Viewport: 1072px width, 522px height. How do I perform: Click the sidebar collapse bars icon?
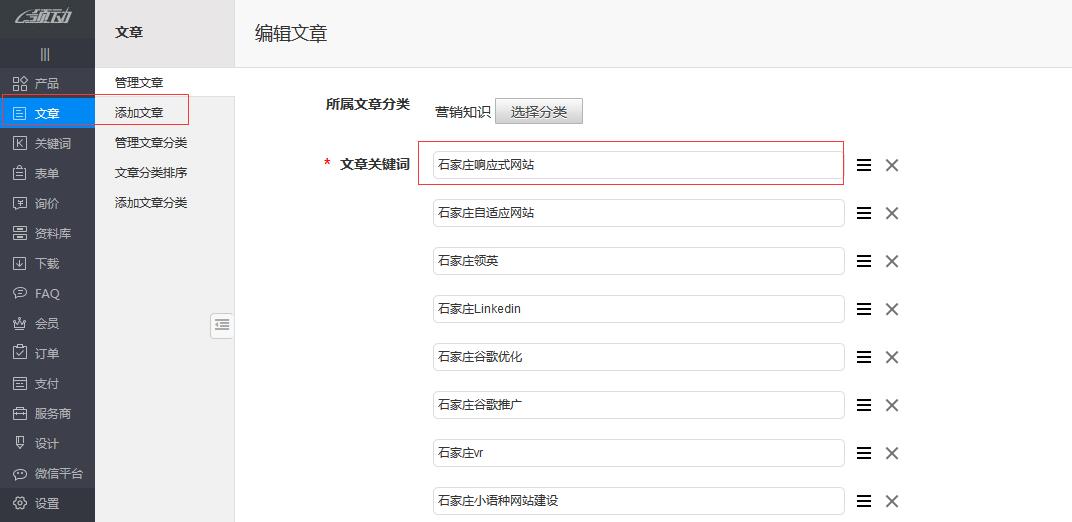(x=45, y=54)
